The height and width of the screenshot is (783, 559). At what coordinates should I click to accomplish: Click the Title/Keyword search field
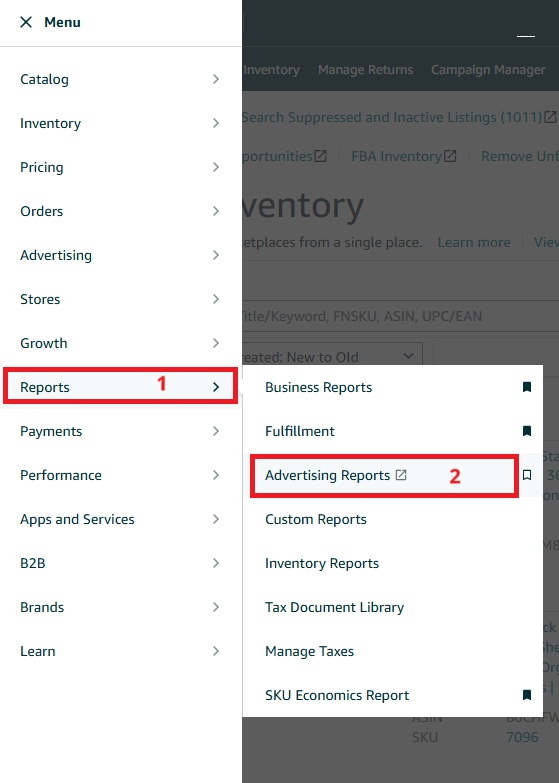401,316
